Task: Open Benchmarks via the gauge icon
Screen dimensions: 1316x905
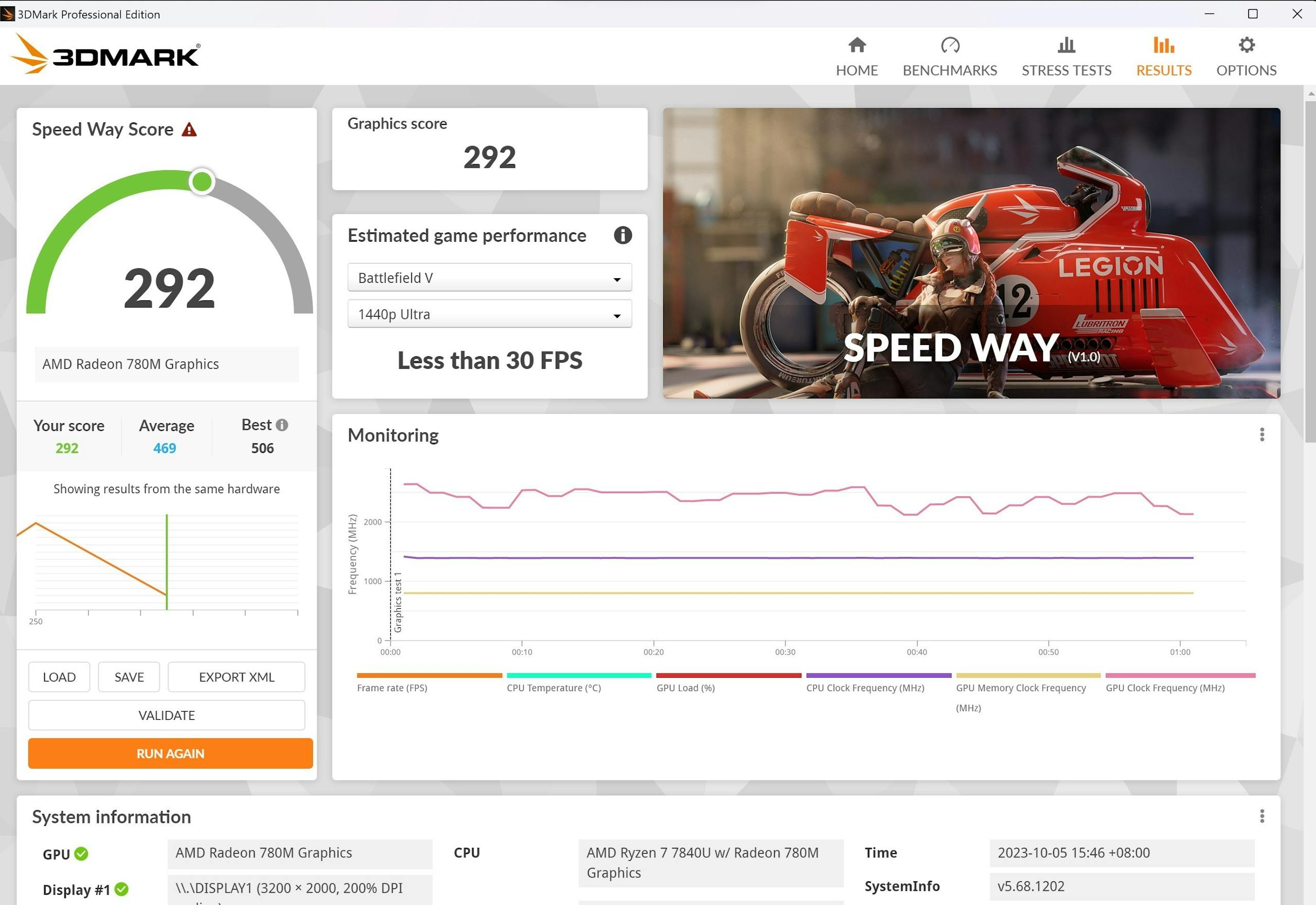Action: tap(950, 45)
